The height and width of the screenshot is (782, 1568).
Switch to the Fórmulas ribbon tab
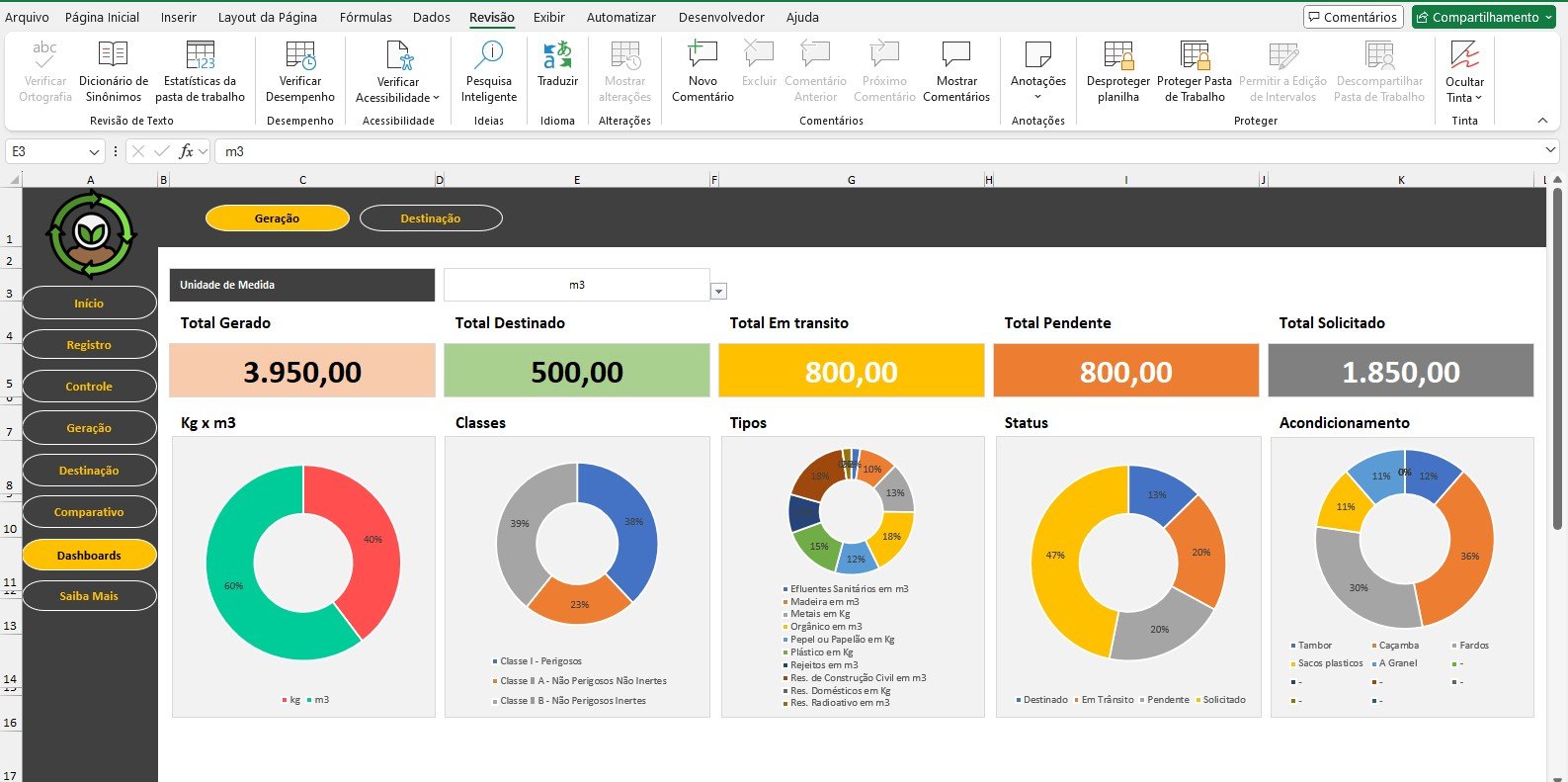[x=366, y=17]
